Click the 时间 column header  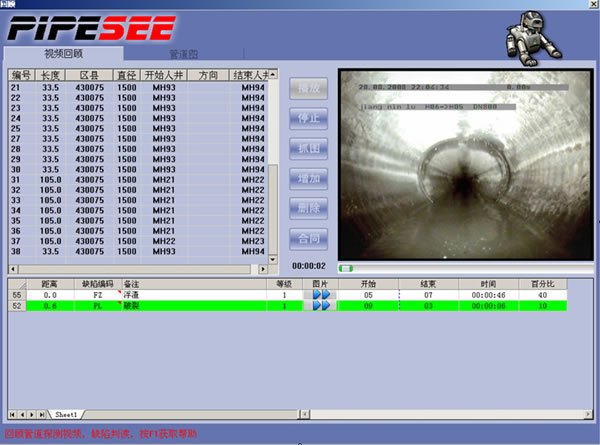point(489,284)
